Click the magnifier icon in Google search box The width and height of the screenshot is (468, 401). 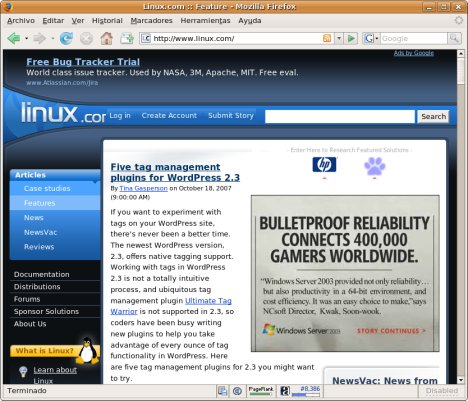pos(454,38)
